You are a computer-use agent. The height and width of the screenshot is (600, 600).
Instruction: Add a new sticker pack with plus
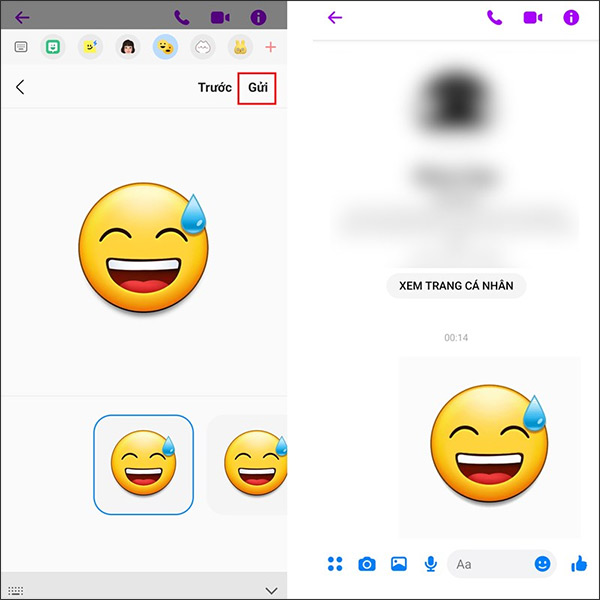[x=271, y=47]
